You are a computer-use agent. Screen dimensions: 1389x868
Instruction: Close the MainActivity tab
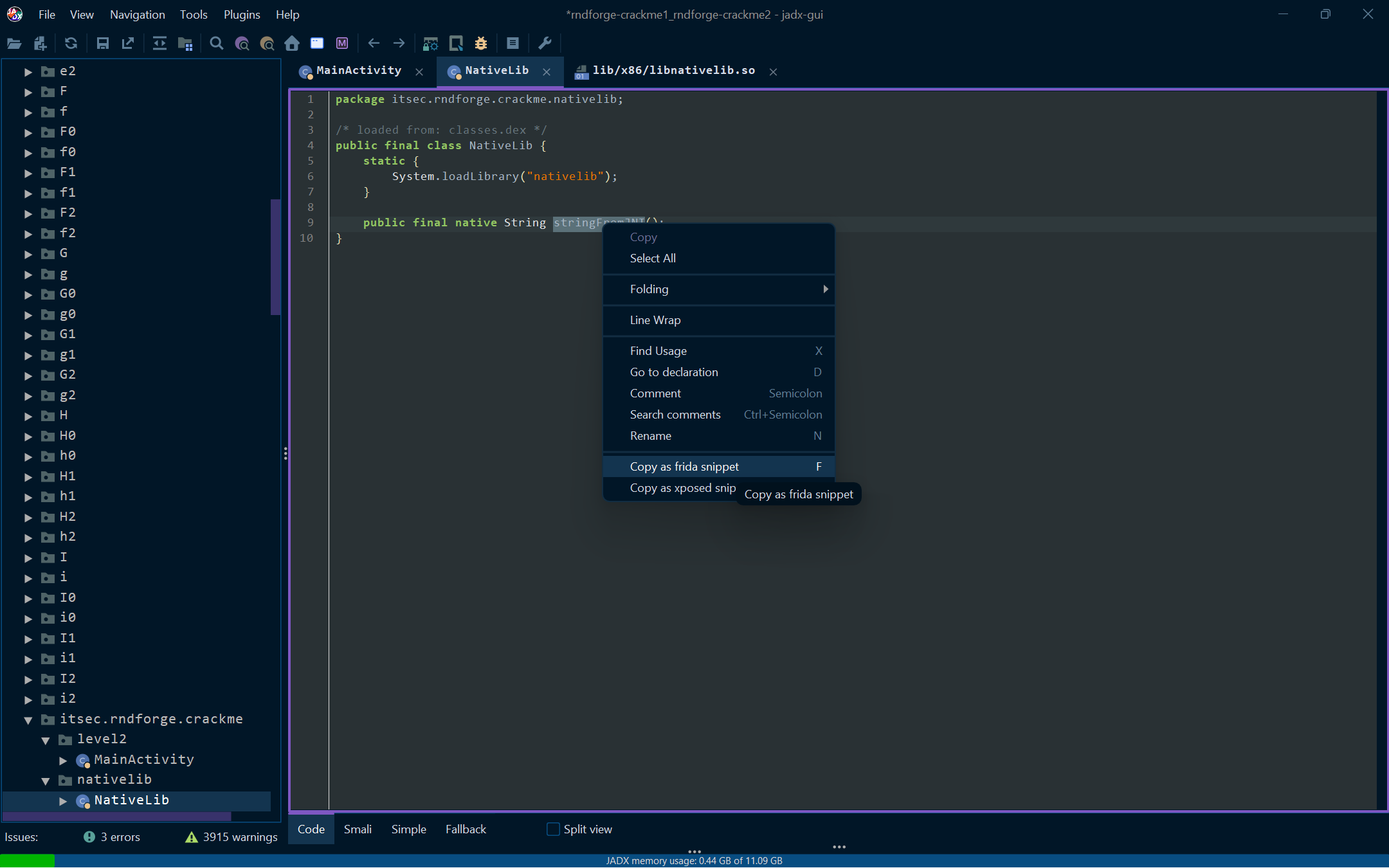coord(419,72)
